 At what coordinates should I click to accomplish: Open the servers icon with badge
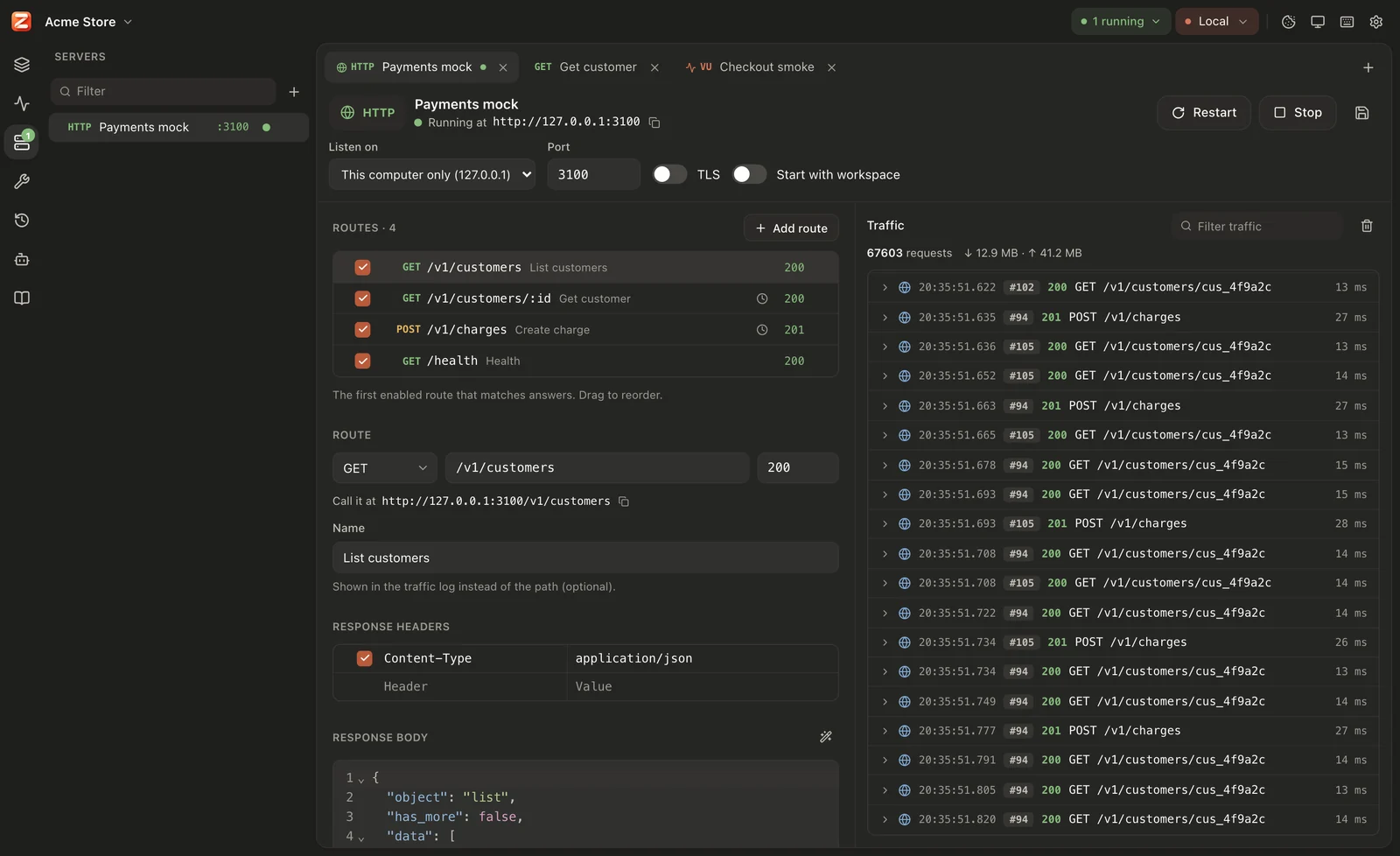tap(22, 142)
